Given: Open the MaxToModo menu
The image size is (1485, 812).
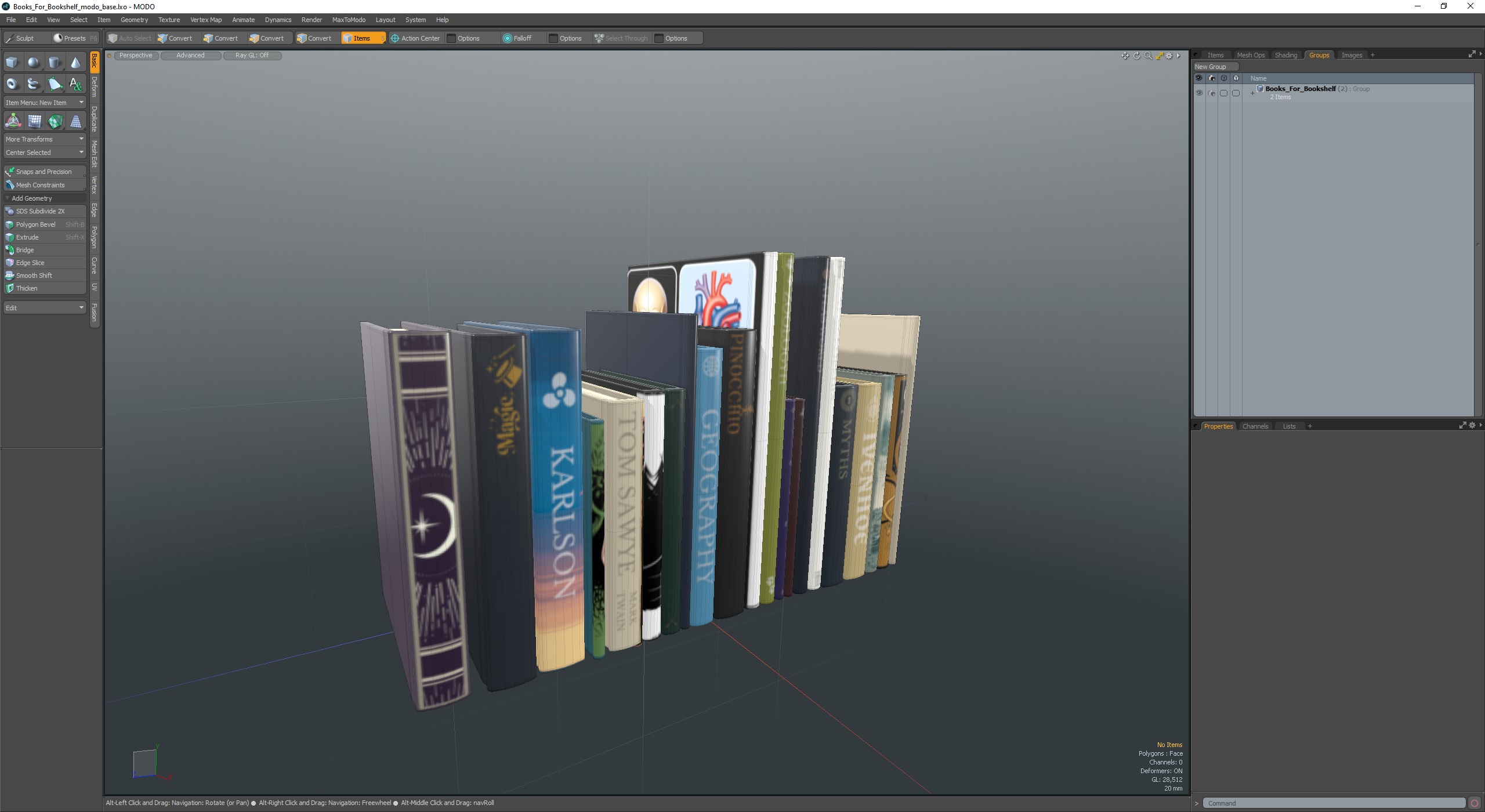Looking at the screenshot, I should [349, 20].
